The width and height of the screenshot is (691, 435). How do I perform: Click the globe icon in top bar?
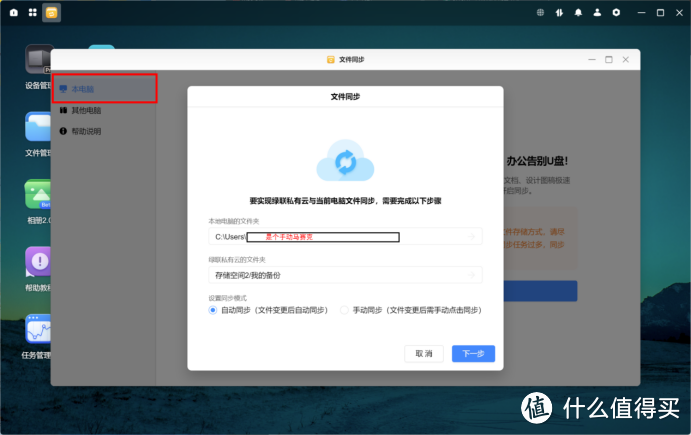coord(540,12)
